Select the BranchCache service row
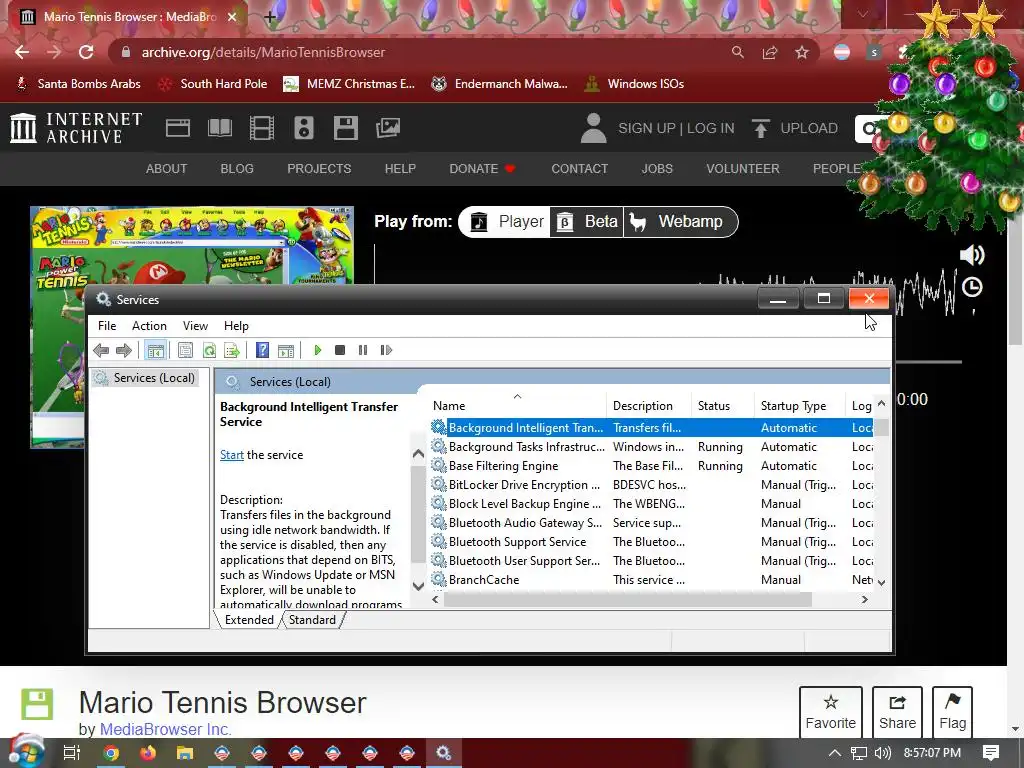 651,580
